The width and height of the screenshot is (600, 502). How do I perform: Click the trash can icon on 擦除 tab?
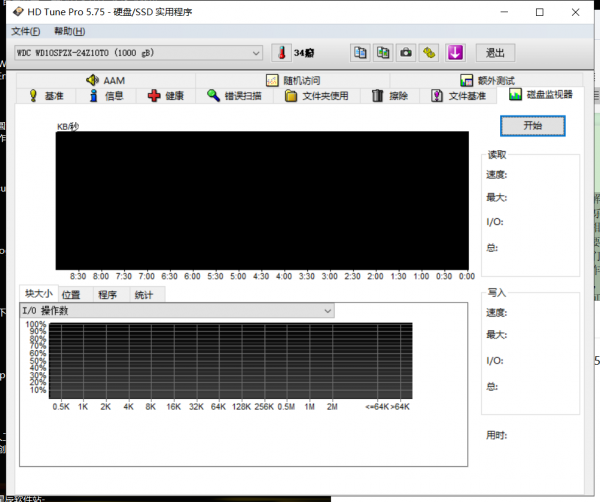coord(377,96)
